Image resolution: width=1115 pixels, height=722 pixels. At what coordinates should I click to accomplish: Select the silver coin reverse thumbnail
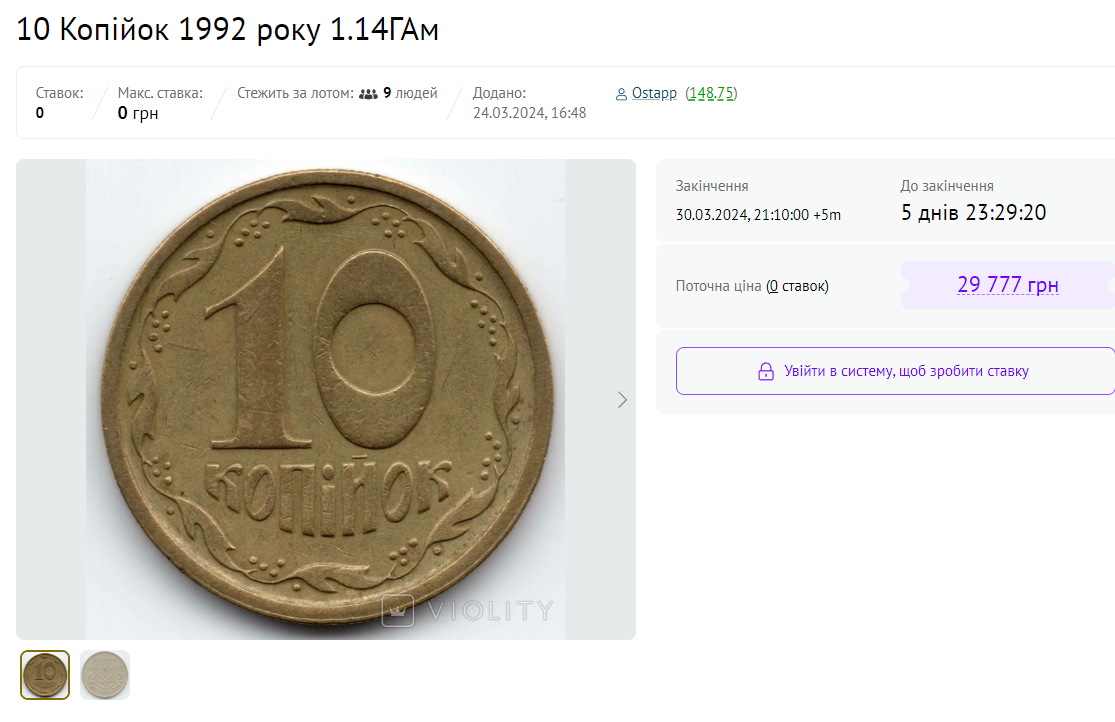coord(105,675)
